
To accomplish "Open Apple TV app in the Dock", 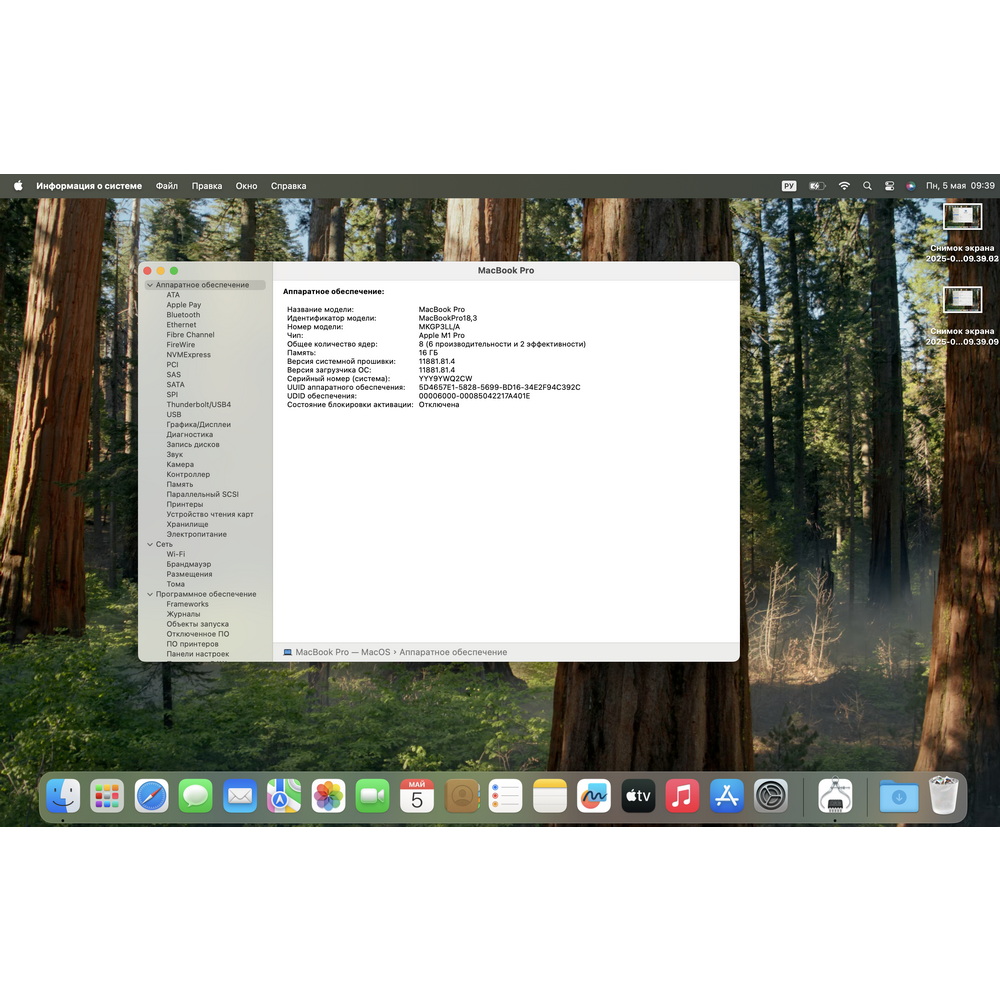I will pos(638,796).
